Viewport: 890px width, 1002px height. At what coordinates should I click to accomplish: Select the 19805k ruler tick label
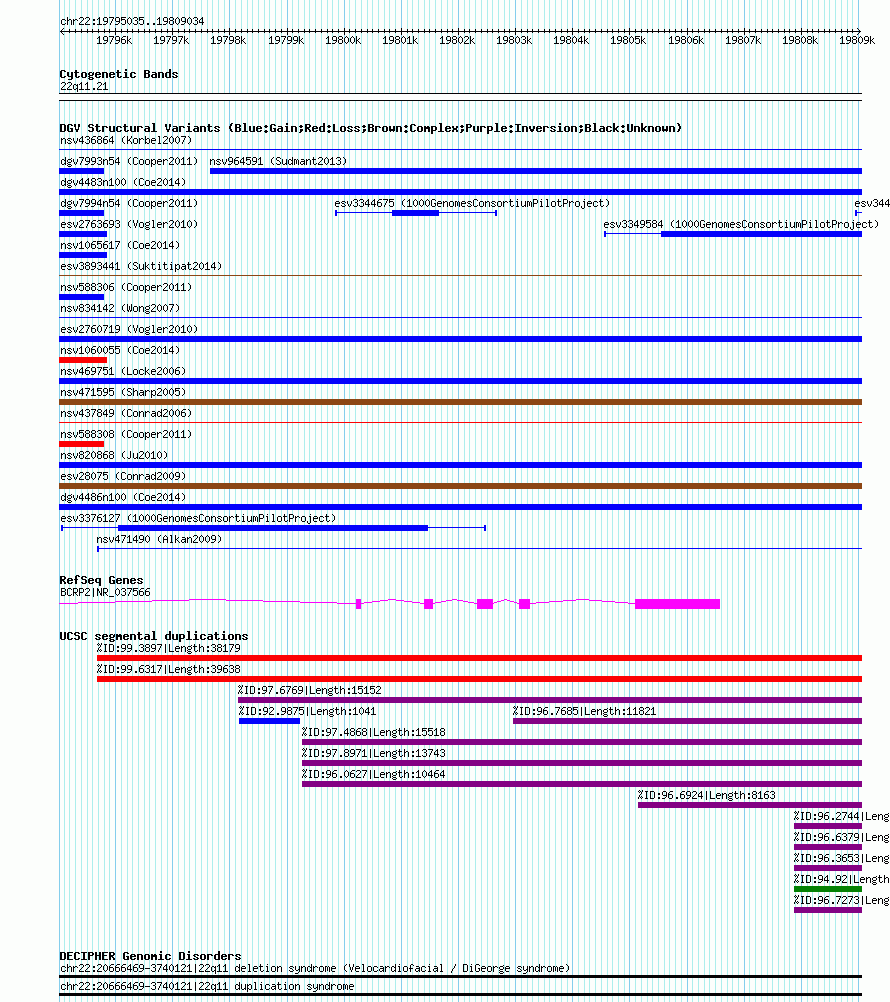pos(628,40)
